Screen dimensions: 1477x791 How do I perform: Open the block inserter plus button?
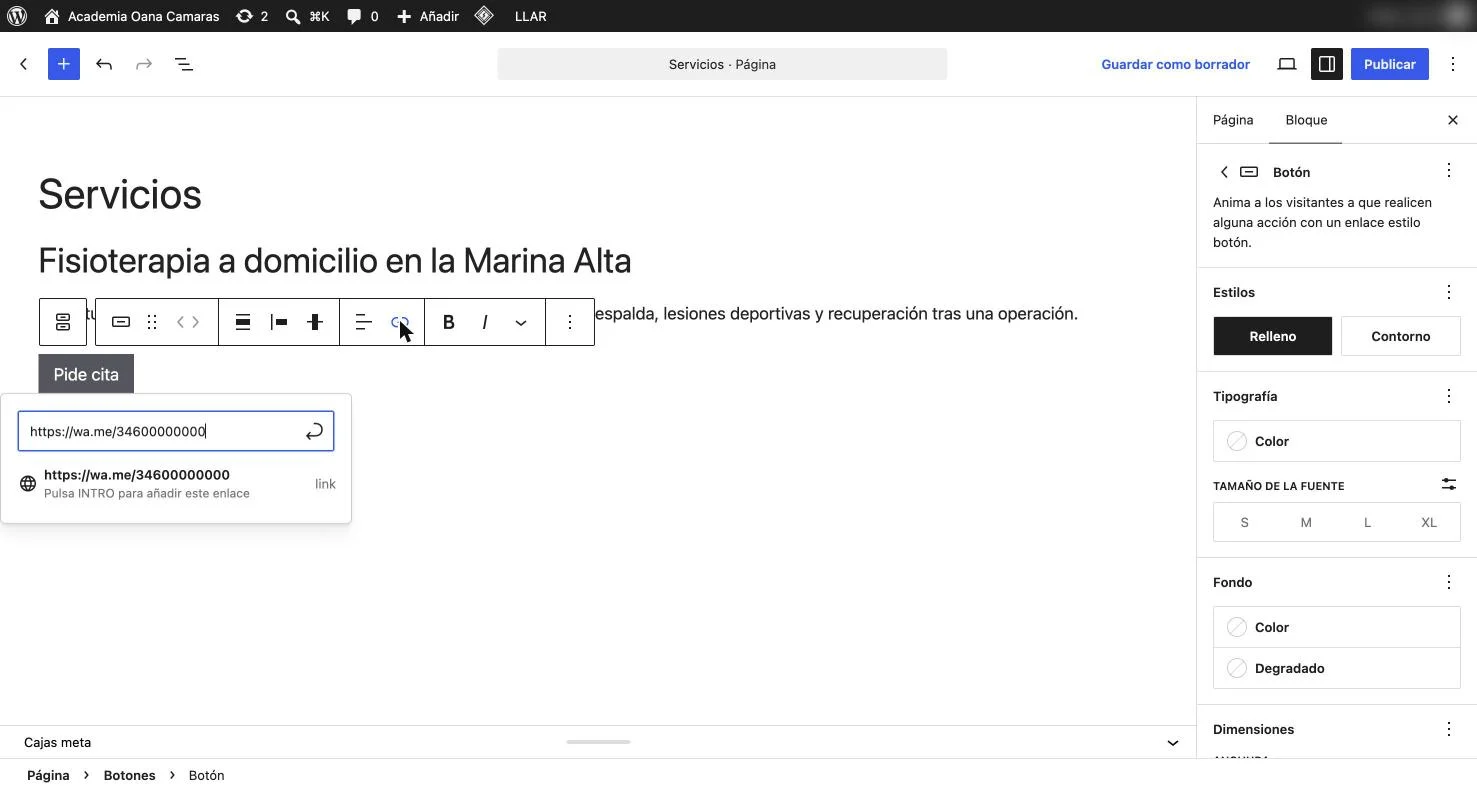click(63, 64)
